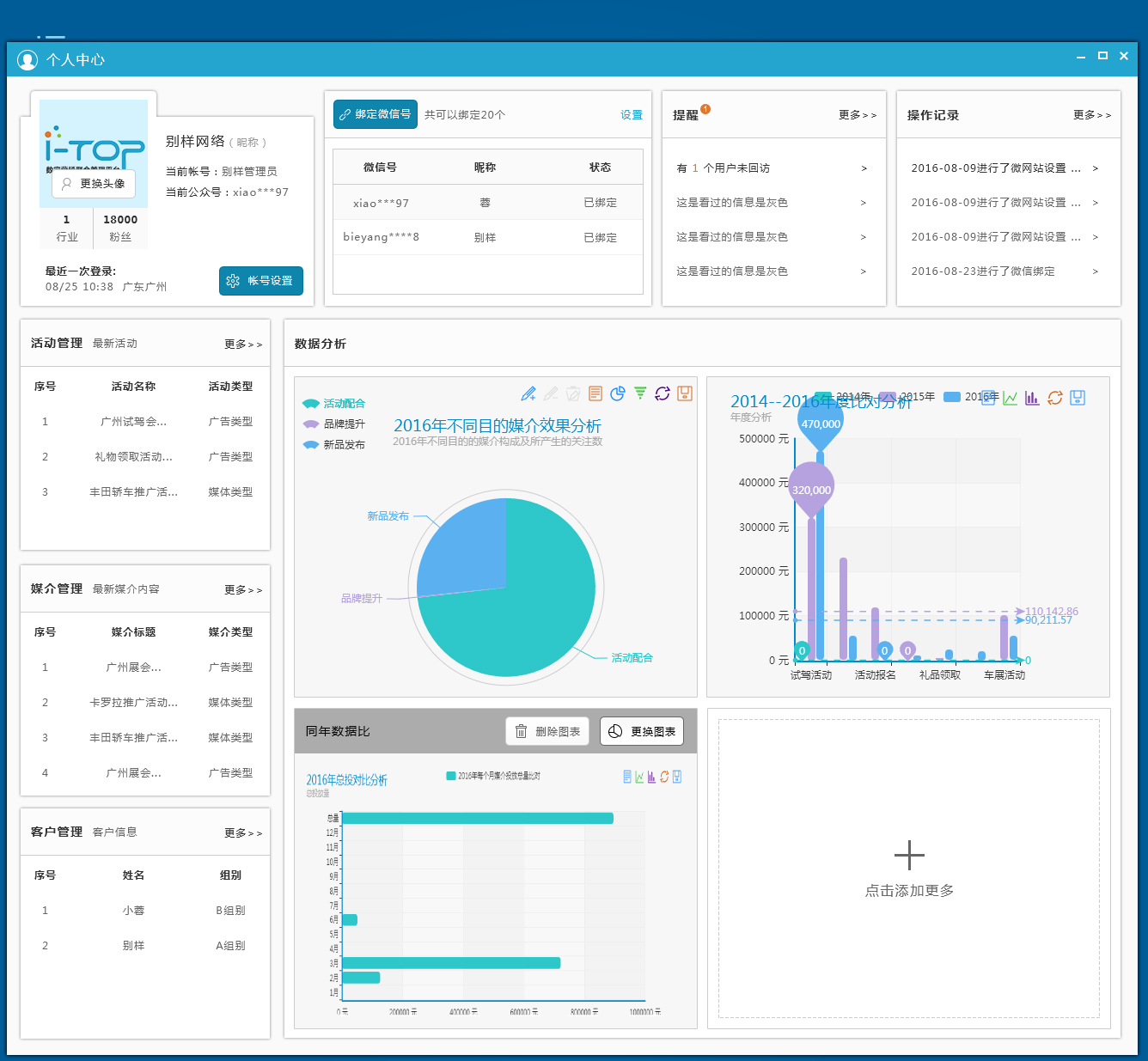1148x1061 pixels.
Task: Open the 设置 link in WeChat binding panel
Action: (632, 115)
